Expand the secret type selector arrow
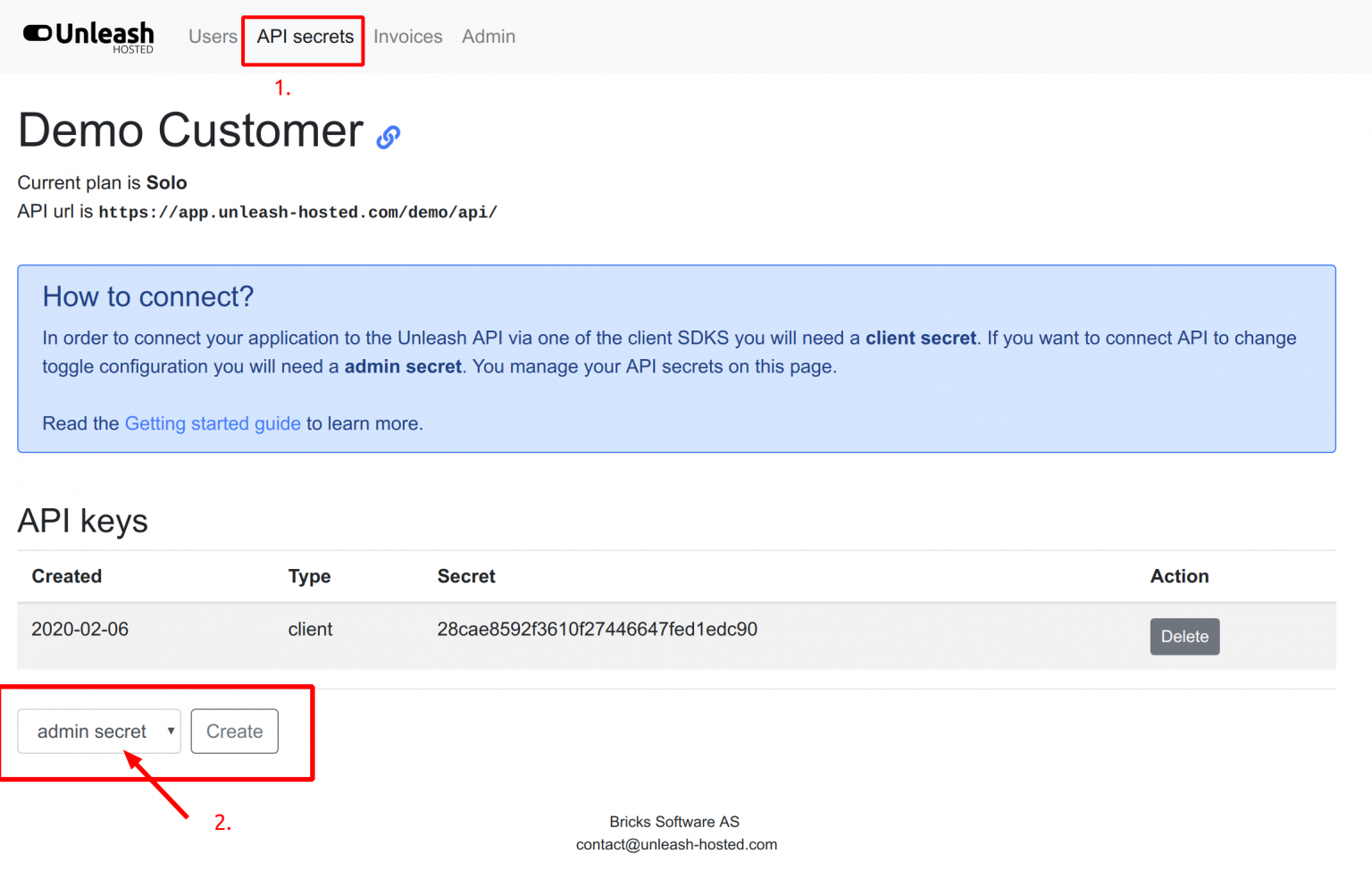Image resolution: width=1372 pixels, height=887 pixels. tap(172, 731)
